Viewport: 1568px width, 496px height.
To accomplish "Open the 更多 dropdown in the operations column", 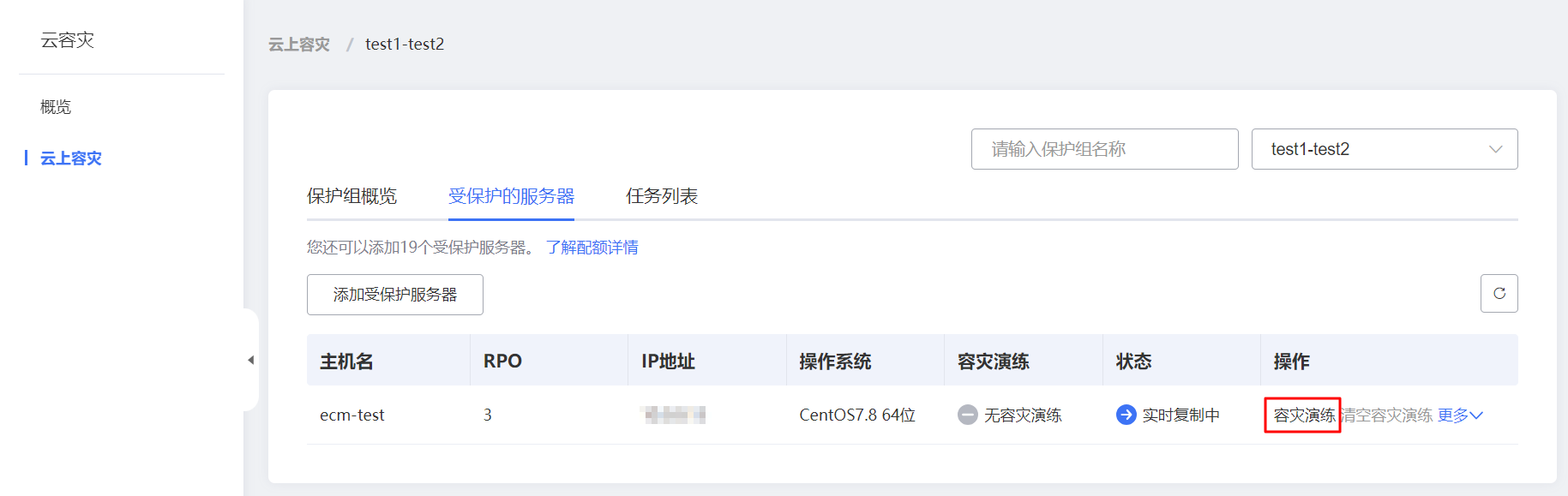I will coord(1459,415).
